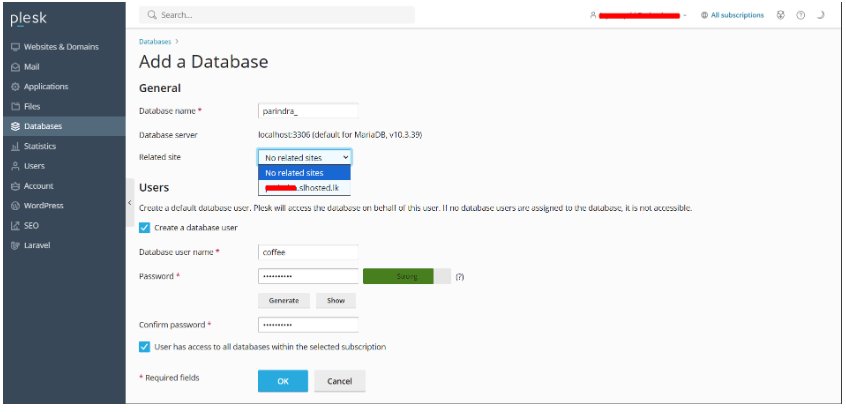Toggle the dark mode moon icon
This screenshot has height=412, width=846.
click(x=820, y=16)
